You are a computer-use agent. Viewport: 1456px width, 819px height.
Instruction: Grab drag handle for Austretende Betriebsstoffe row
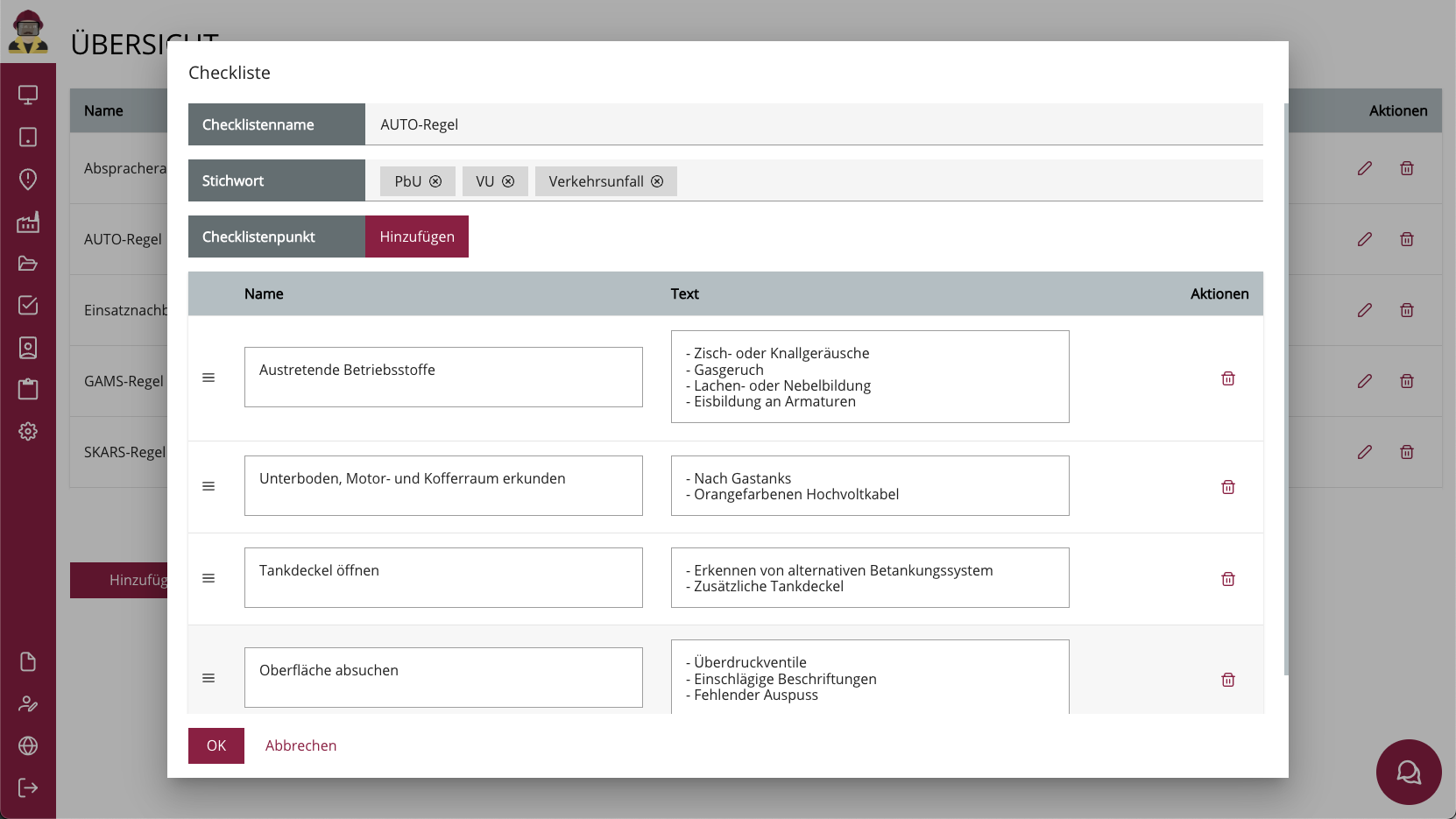209,378
